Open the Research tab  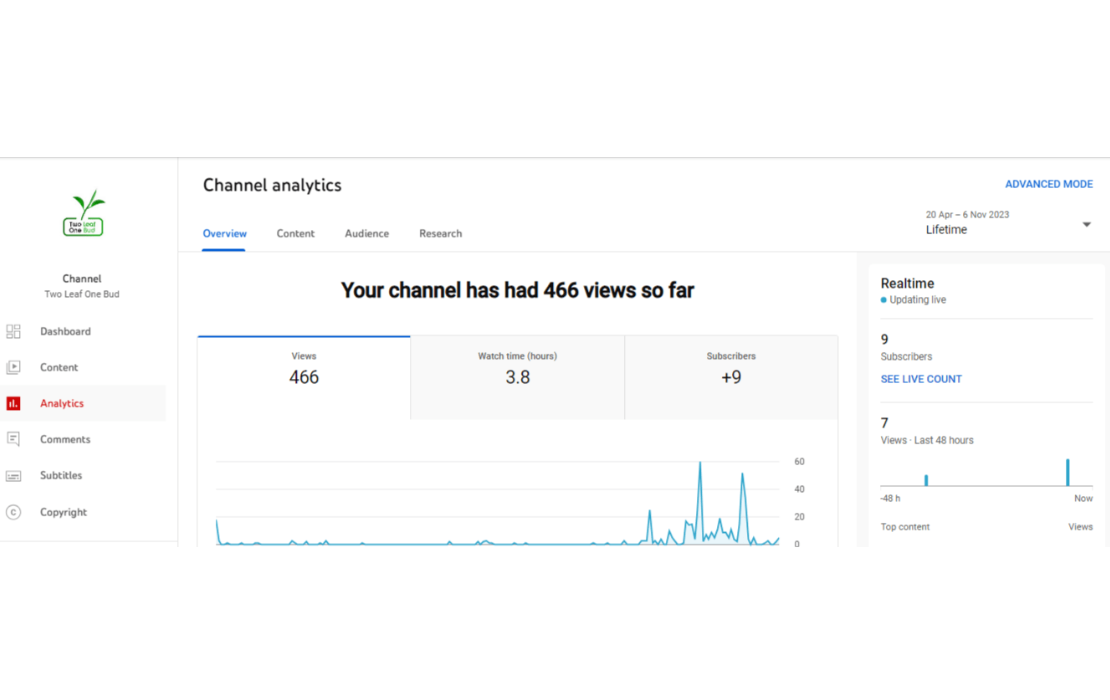coord(440,234)
